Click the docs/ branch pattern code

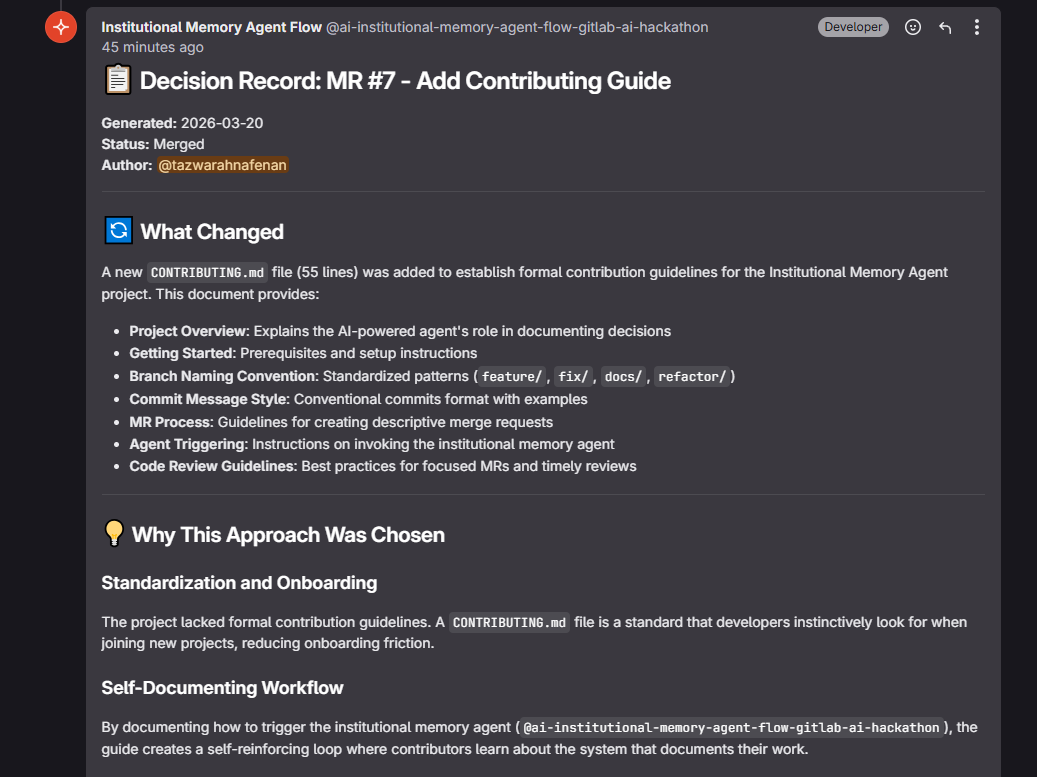(623, 377)
